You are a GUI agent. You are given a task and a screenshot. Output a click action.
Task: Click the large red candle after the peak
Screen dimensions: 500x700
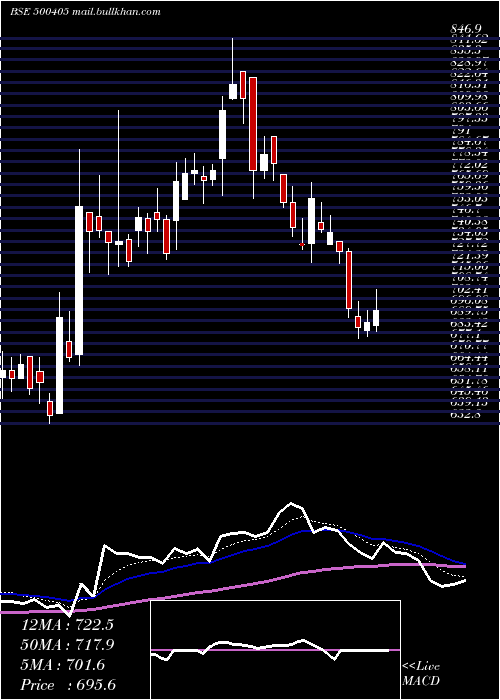click(x=253, y=124)
